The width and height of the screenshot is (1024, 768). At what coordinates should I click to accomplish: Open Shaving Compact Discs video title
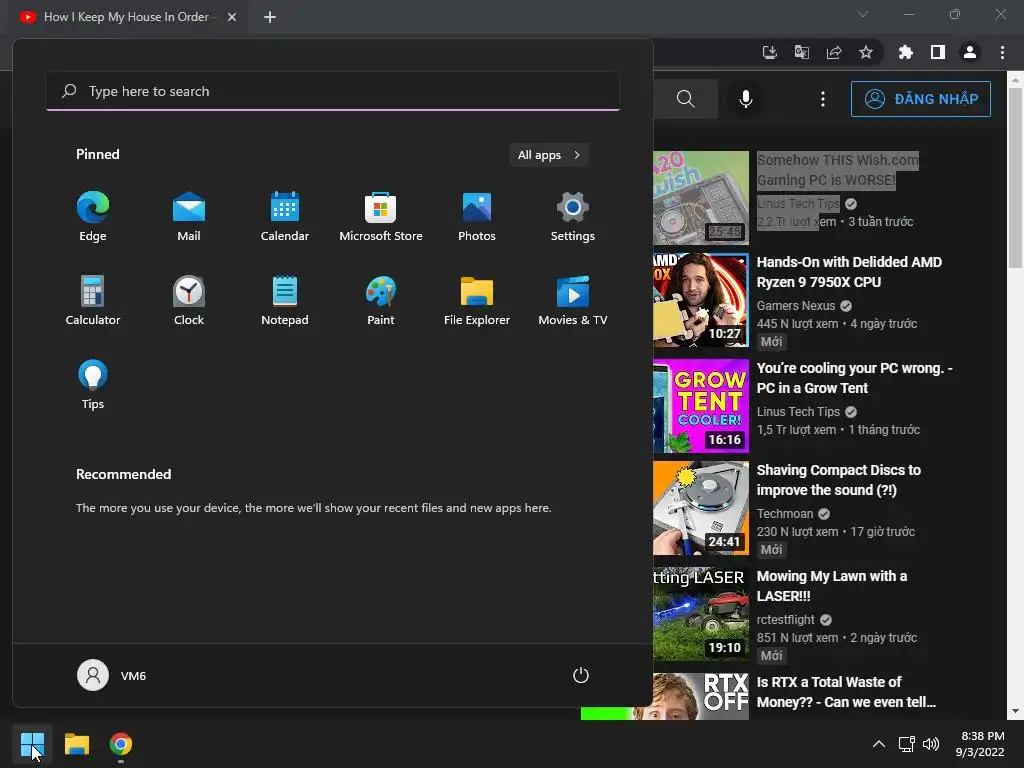pos(839,480)
